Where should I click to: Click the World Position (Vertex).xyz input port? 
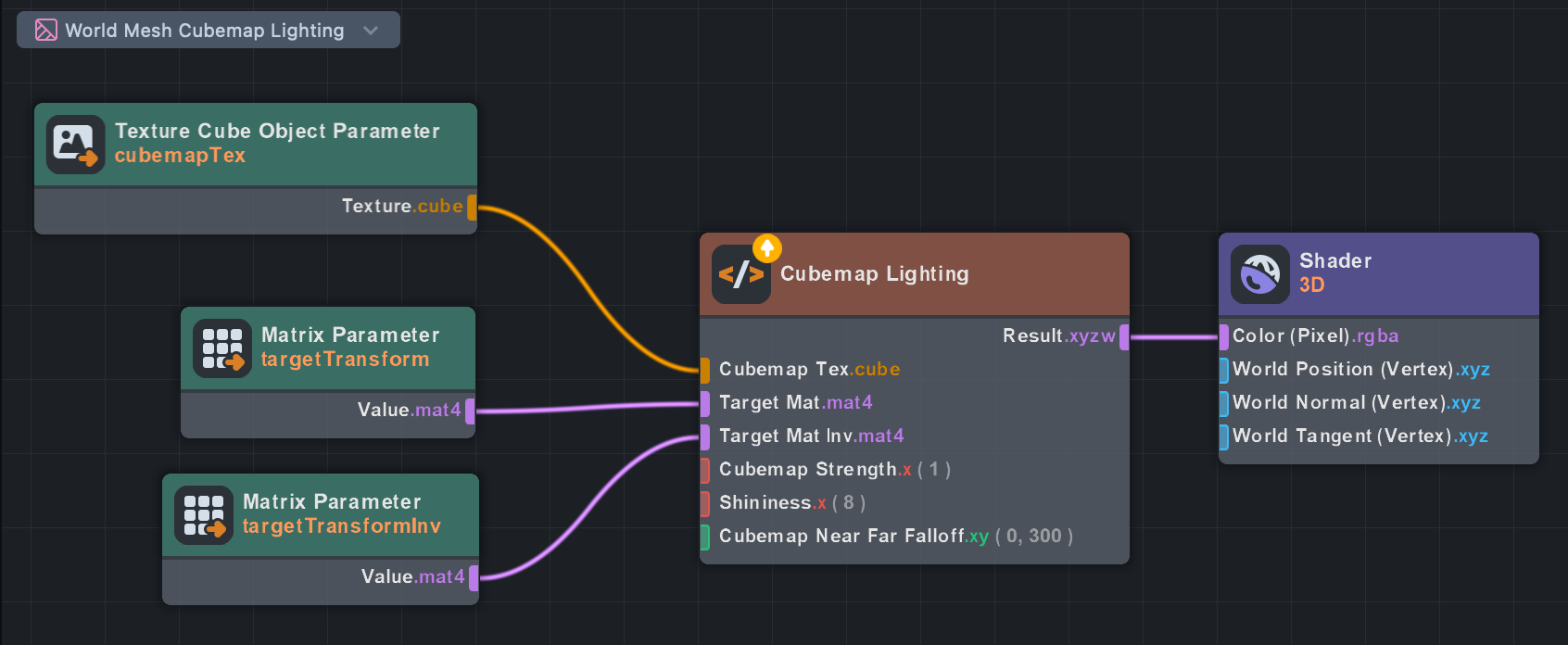tap(1224, 370)
